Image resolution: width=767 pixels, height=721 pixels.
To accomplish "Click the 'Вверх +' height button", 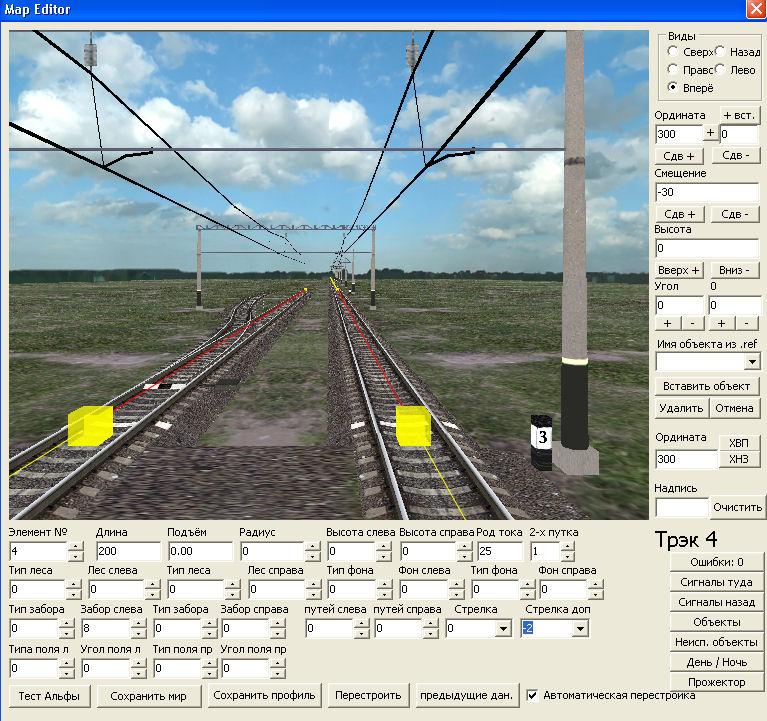I will tap(680, 271).
